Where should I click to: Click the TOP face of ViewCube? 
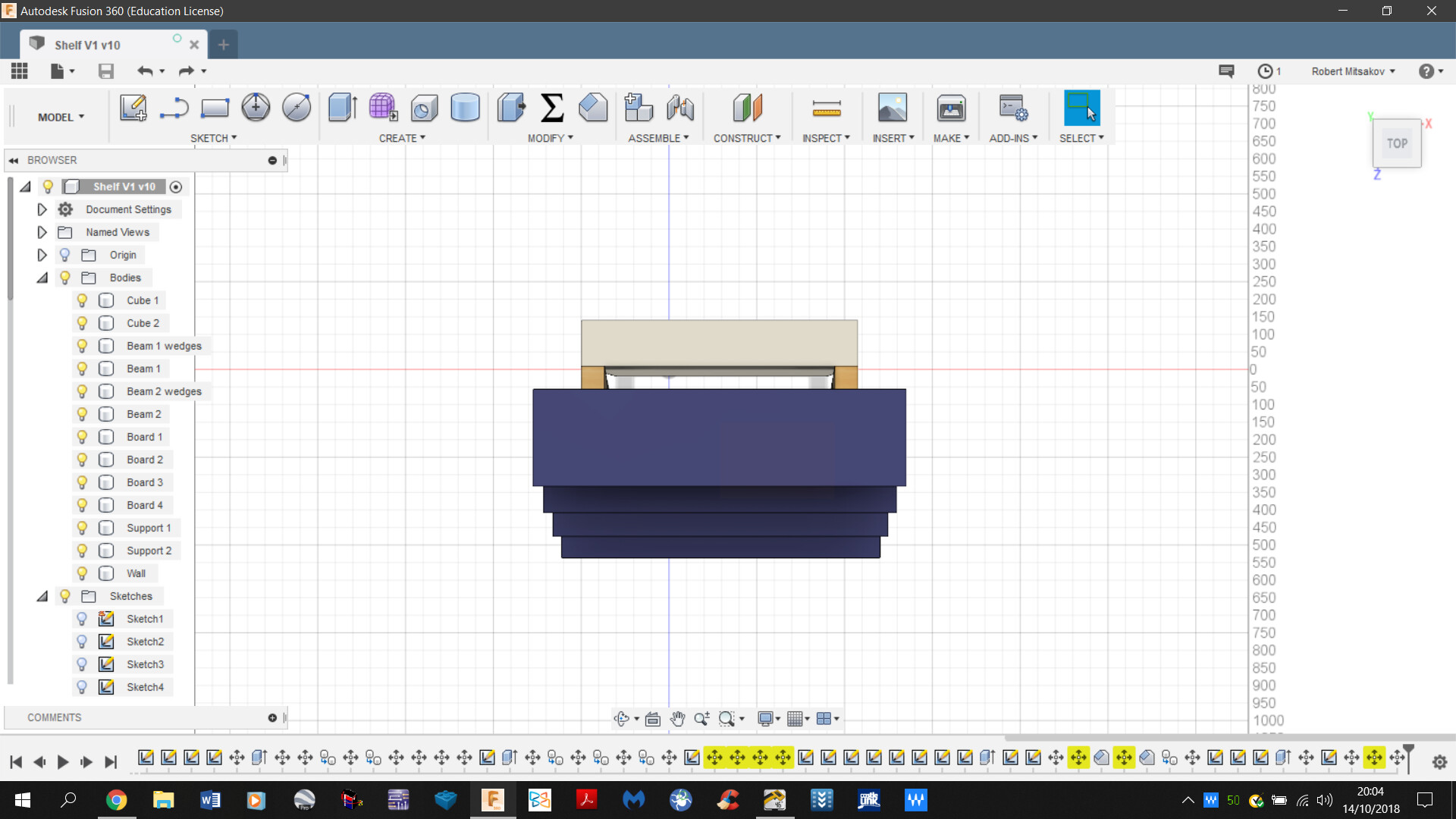(x=1397, y=143)
